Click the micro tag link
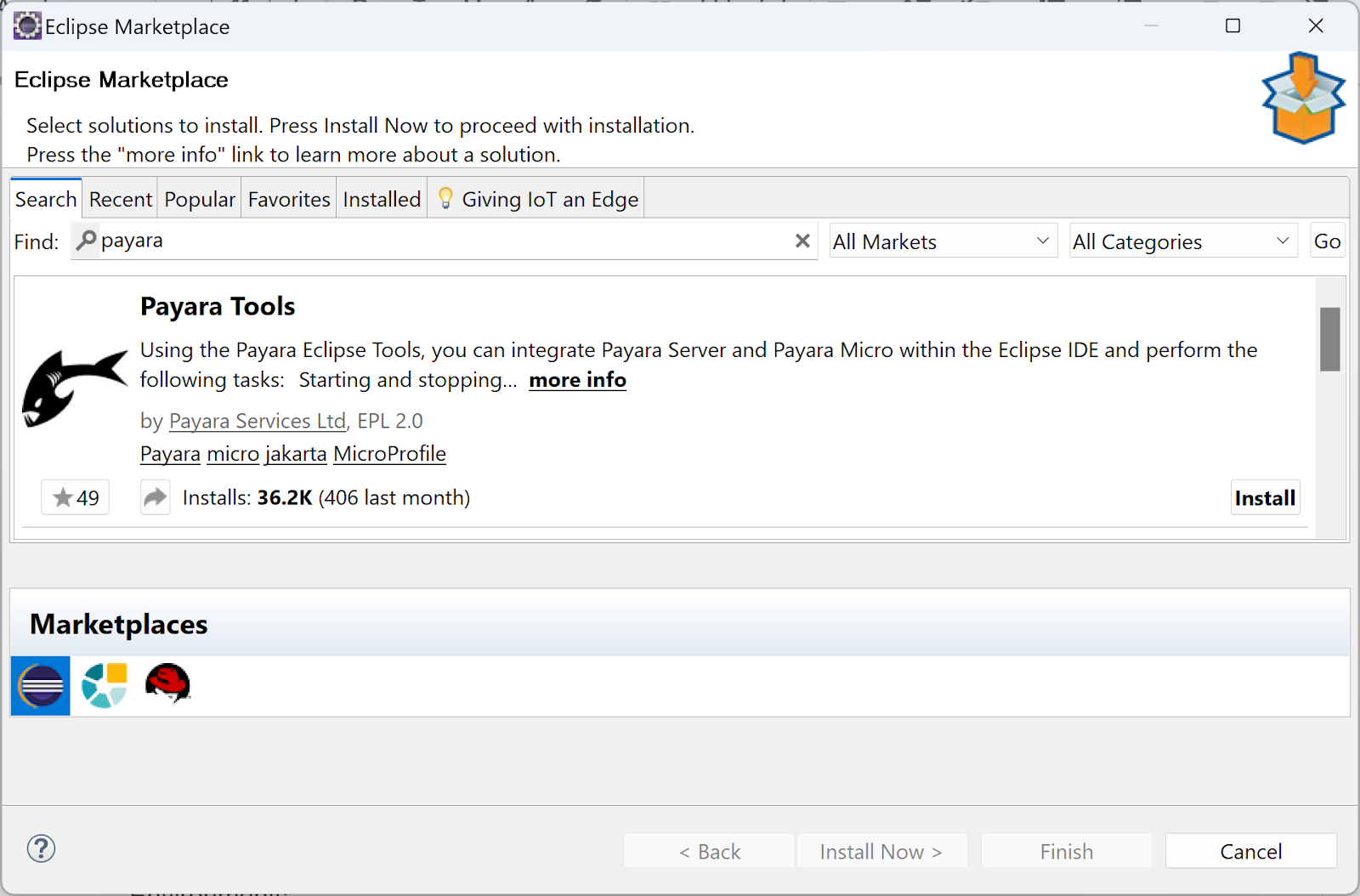 coord(233,453)
